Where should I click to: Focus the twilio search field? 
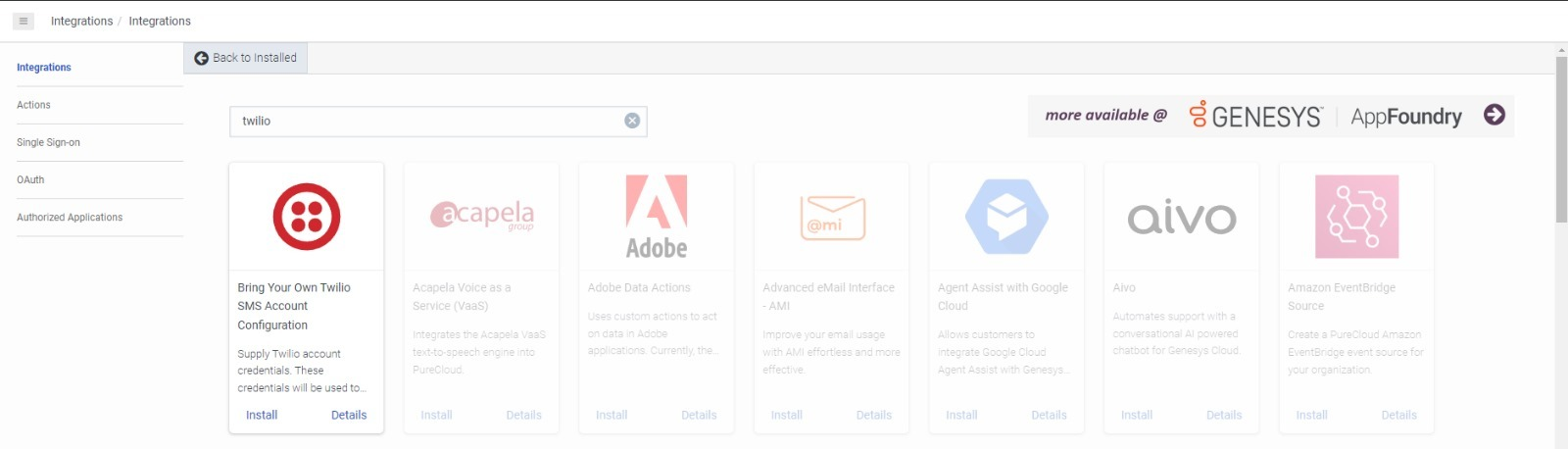(438, 121)
